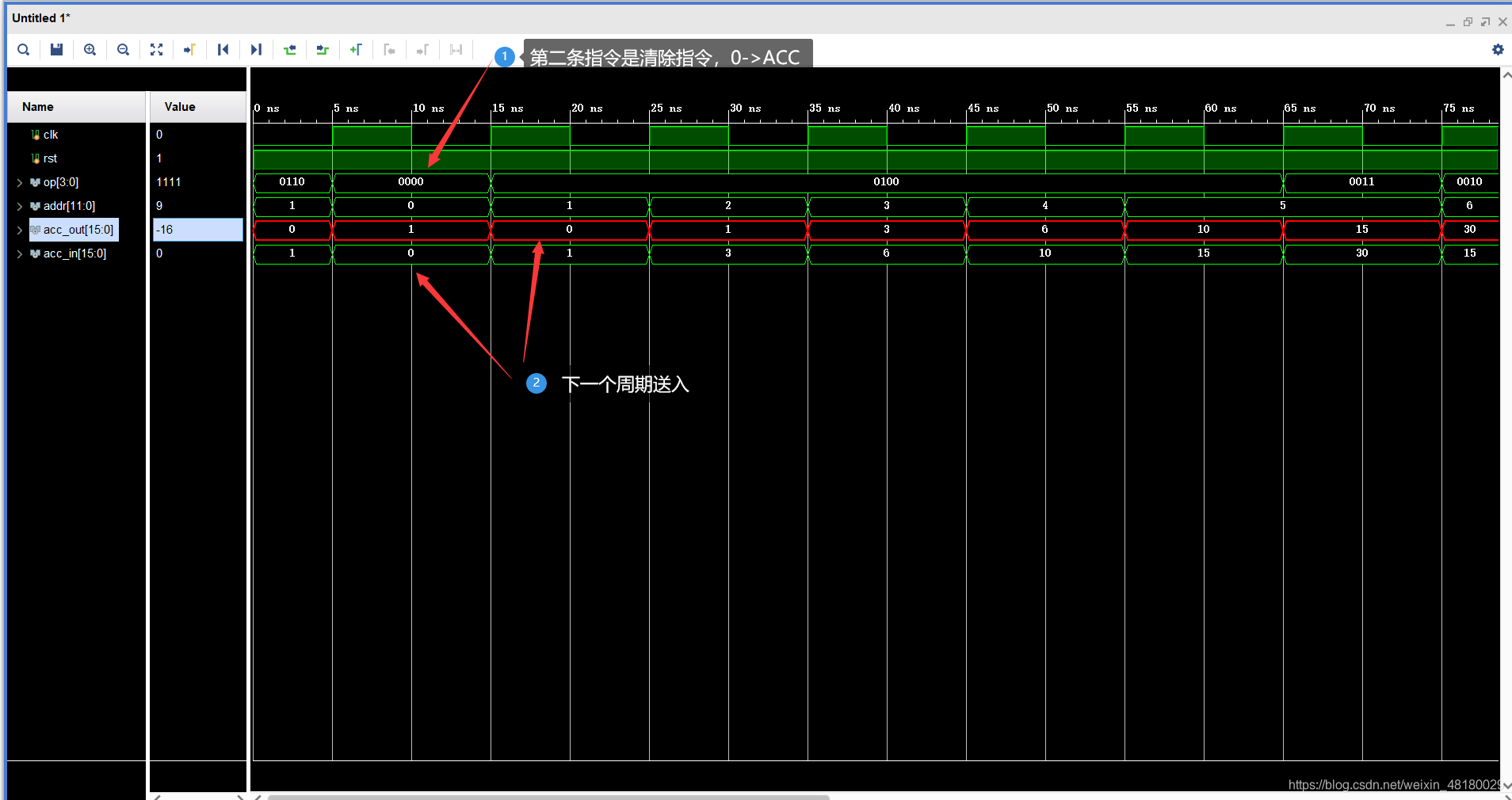
Task: Click the acc_in segment showing 30
Action: [x=1362, y=253]
